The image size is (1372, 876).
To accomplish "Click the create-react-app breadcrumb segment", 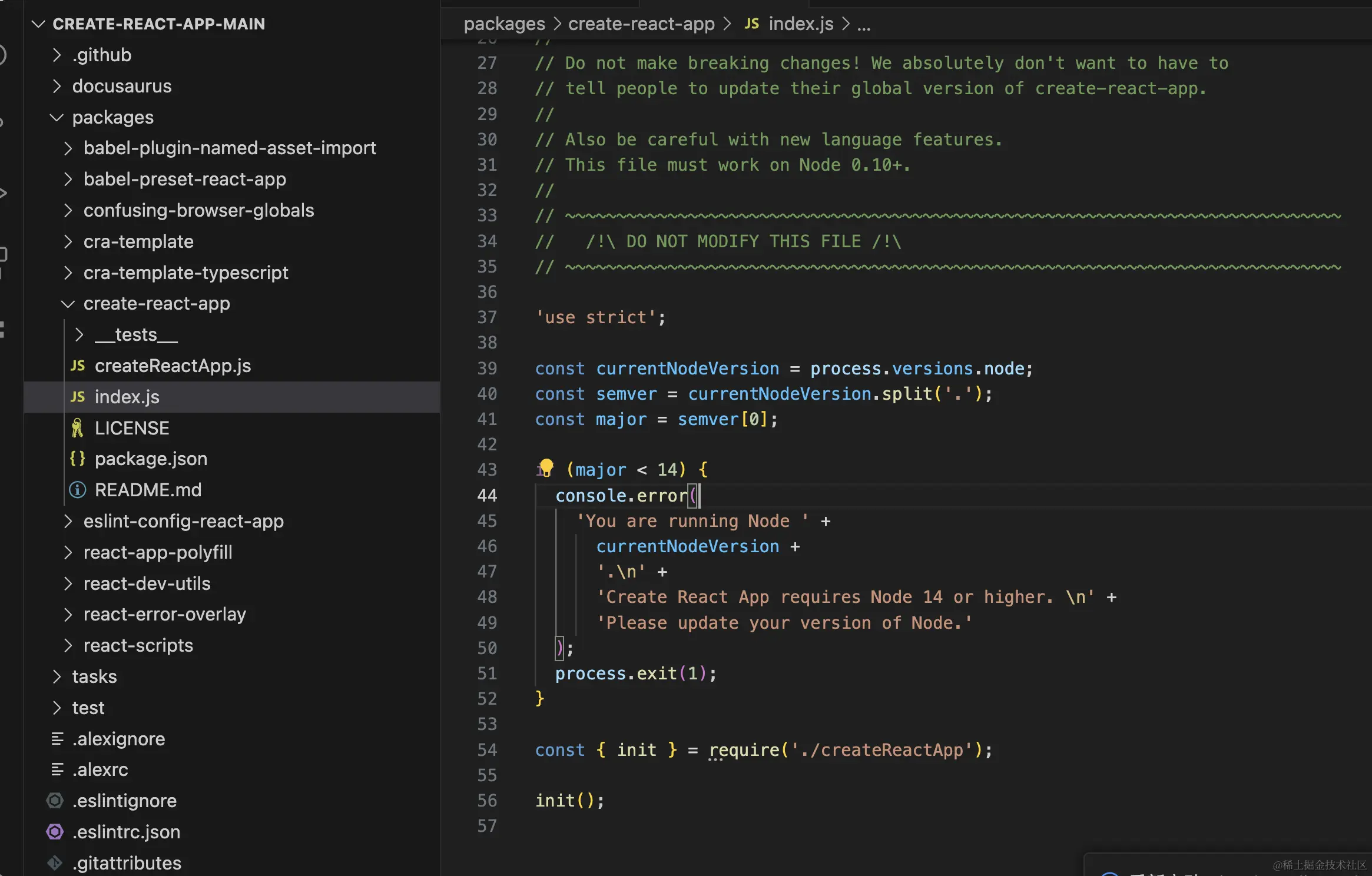I will click(641, 24).
